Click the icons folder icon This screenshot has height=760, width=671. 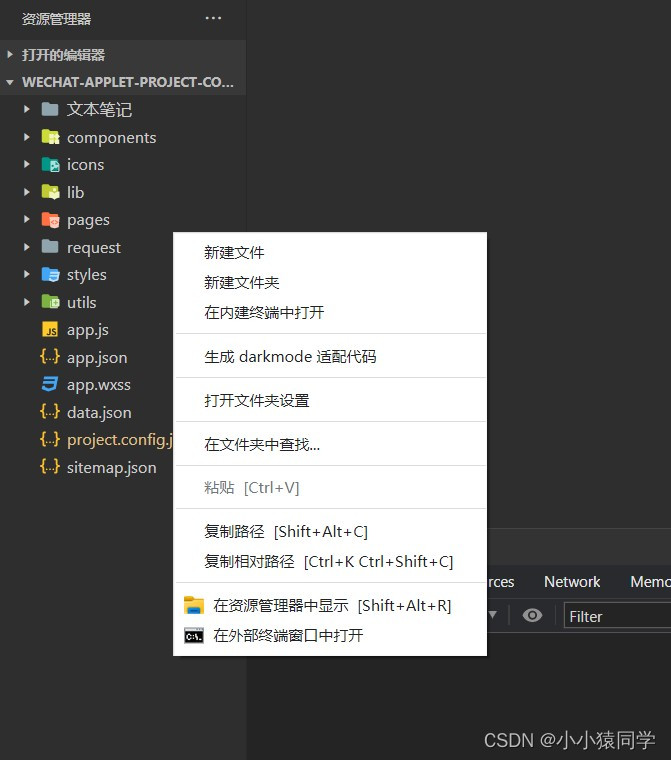point(50,165)
